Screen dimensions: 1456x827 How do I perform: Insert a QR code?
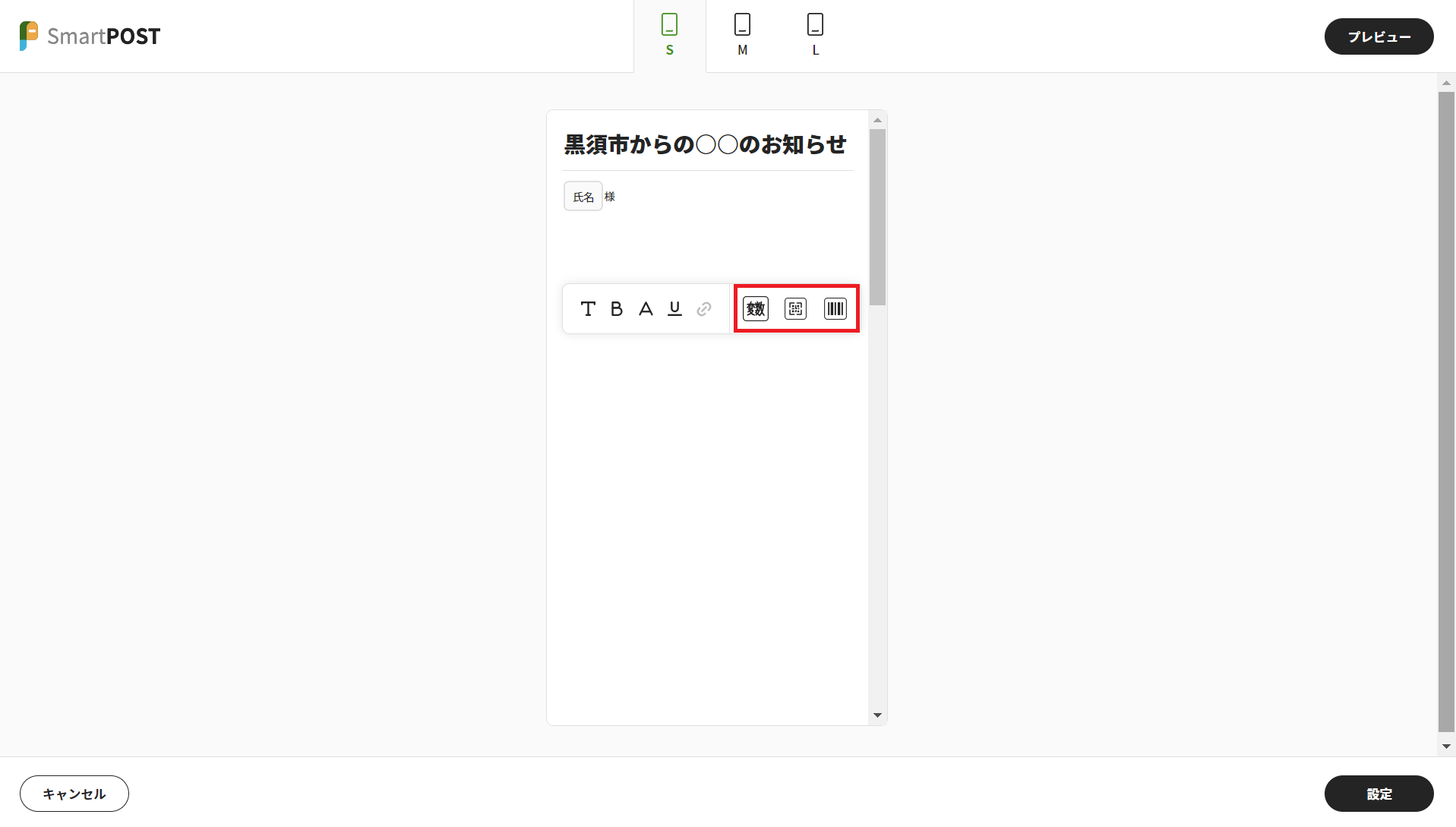tap(795, 309)
